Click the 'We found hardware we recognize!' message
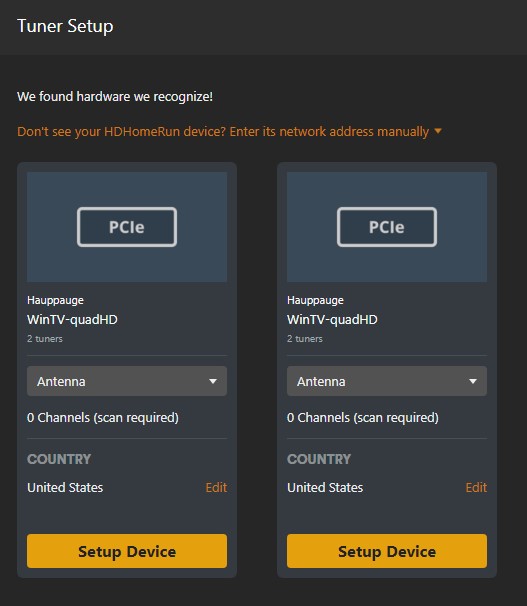The height and width of the screenshot is (606, 527). 115,97
